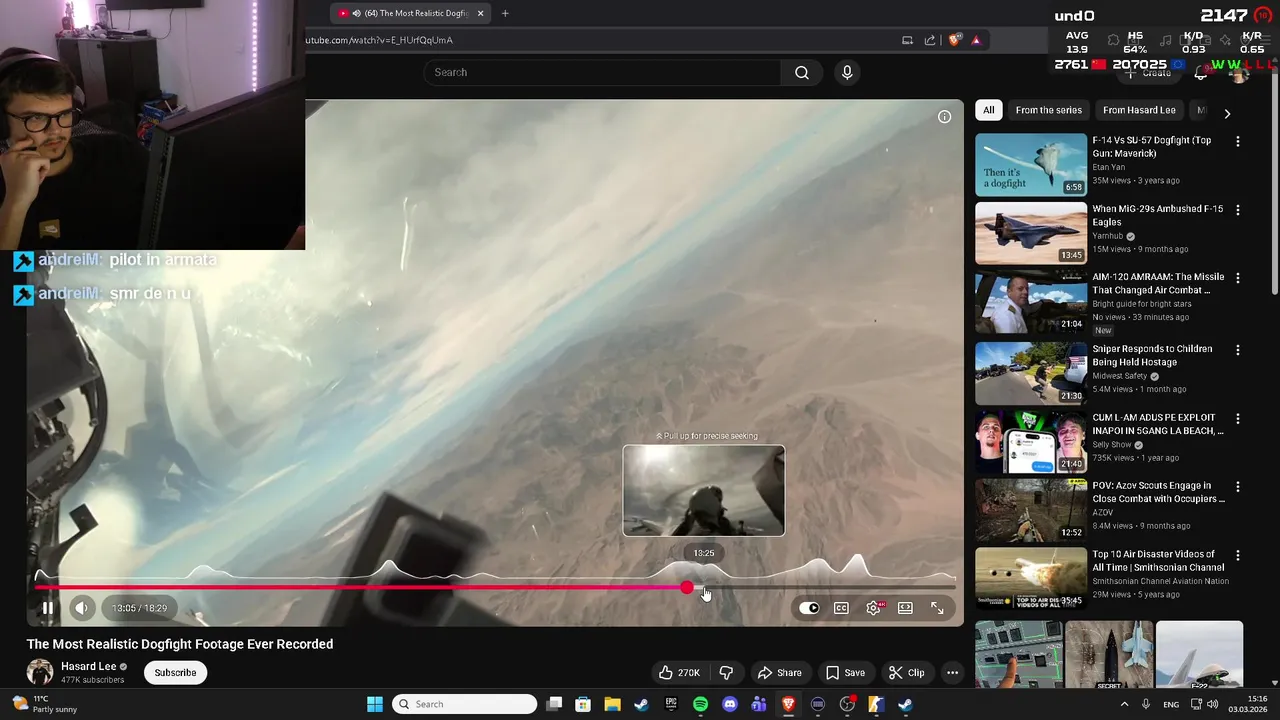Screen dimensions: 1280x720
Task: Open options menu for Sniper Responds video
Action: (1238, 350)
